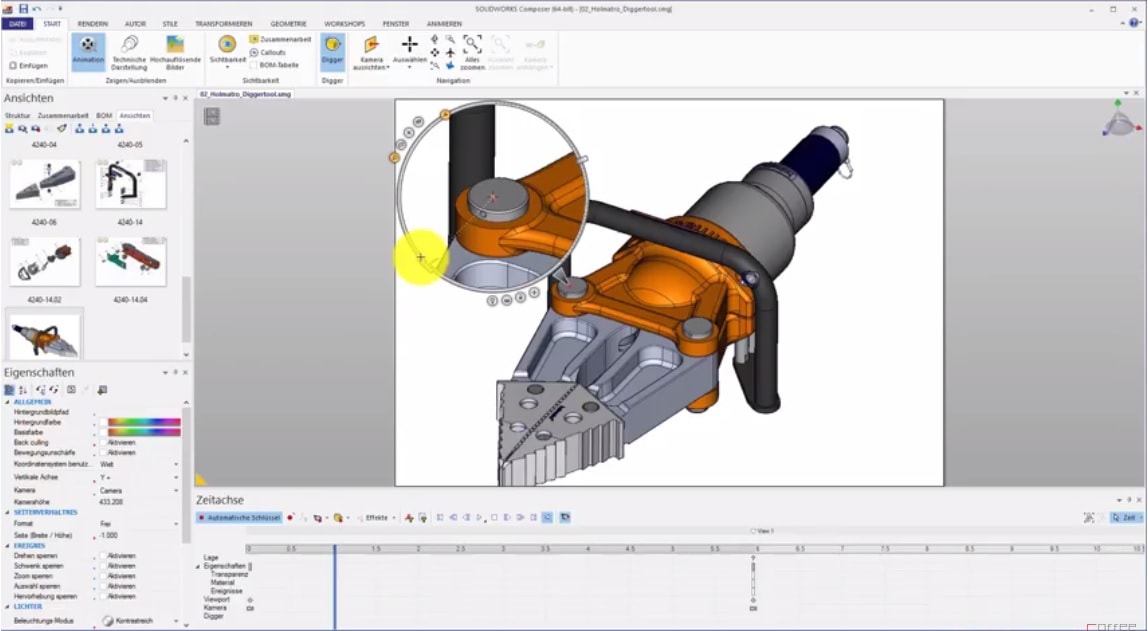Click the Einfügen button
Viewport: 1148px width, 631px height.
(28, 65)
